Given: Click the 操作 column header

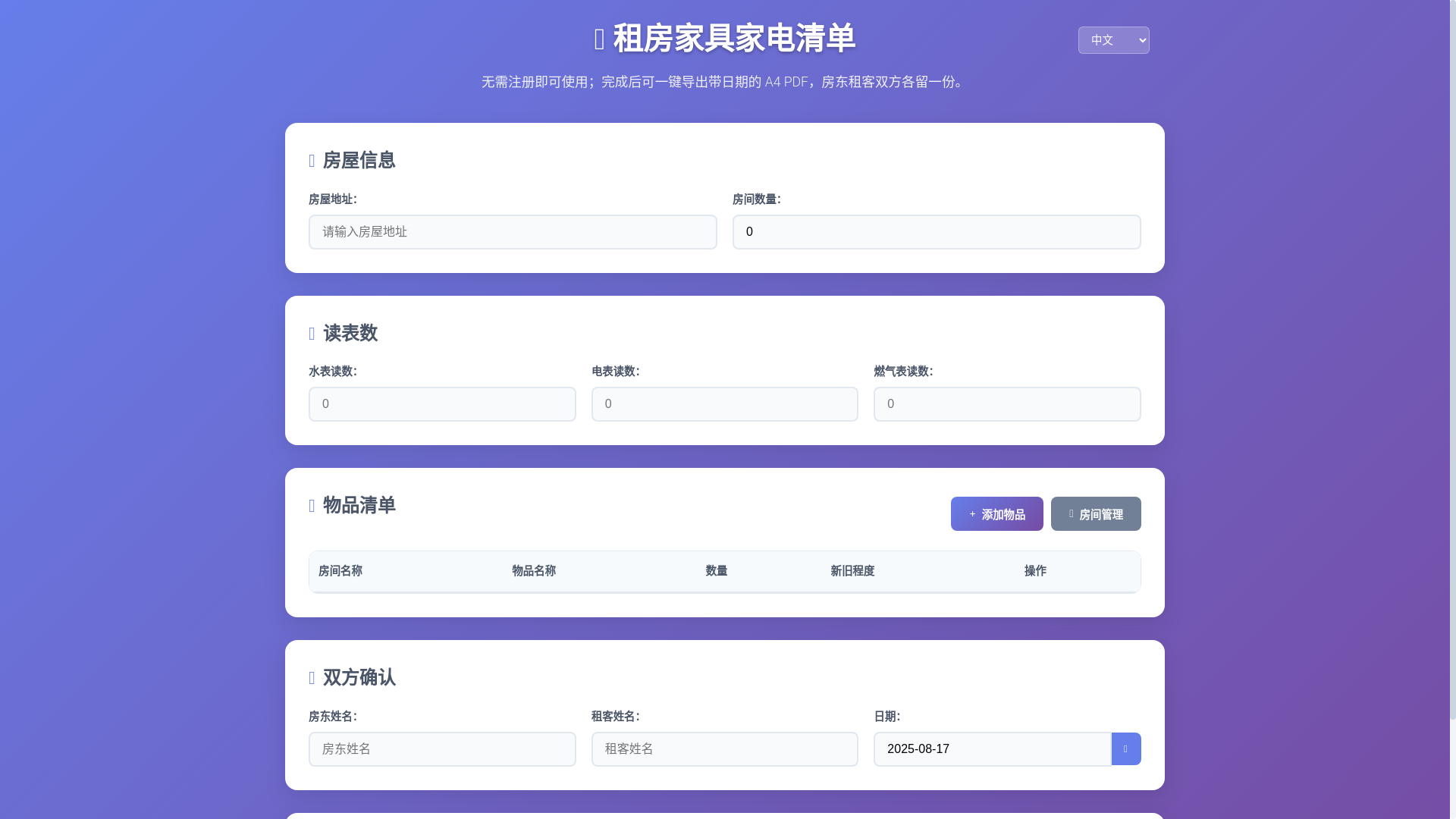Looking at the screenshot, I should point(1035,571).
